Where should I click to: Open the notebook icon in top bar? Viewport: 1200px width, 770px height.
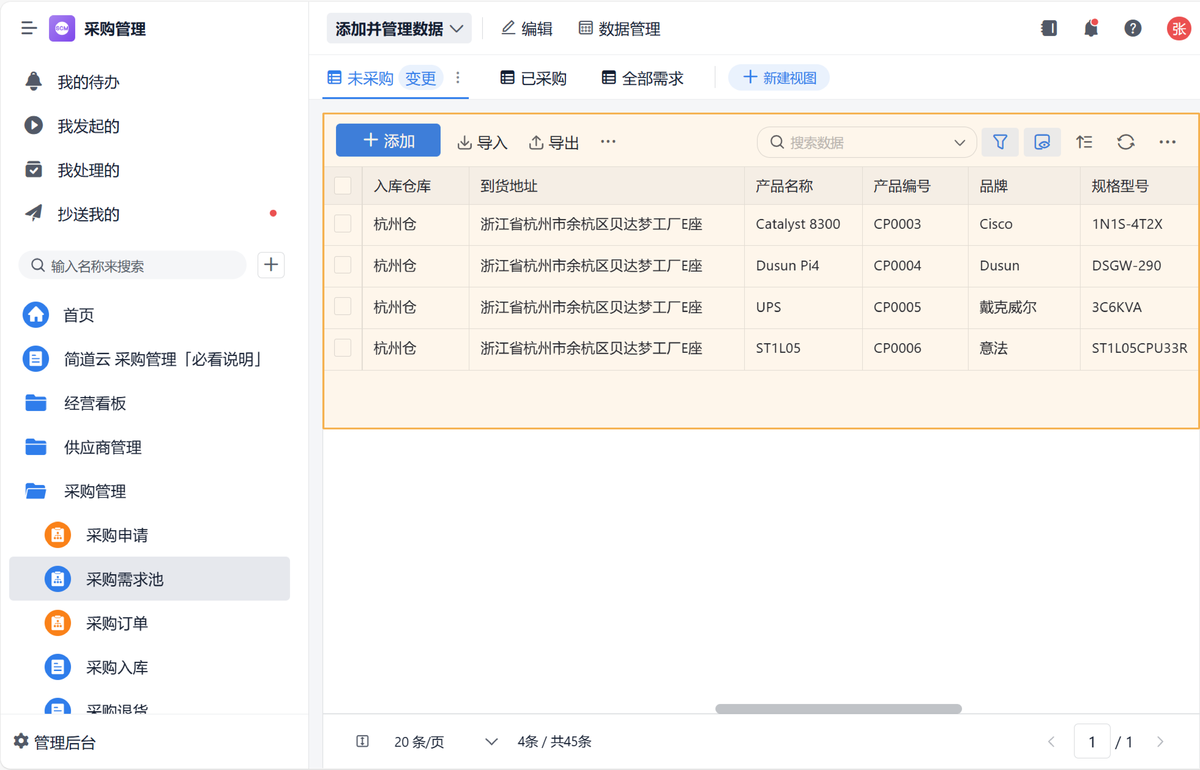1049,28
